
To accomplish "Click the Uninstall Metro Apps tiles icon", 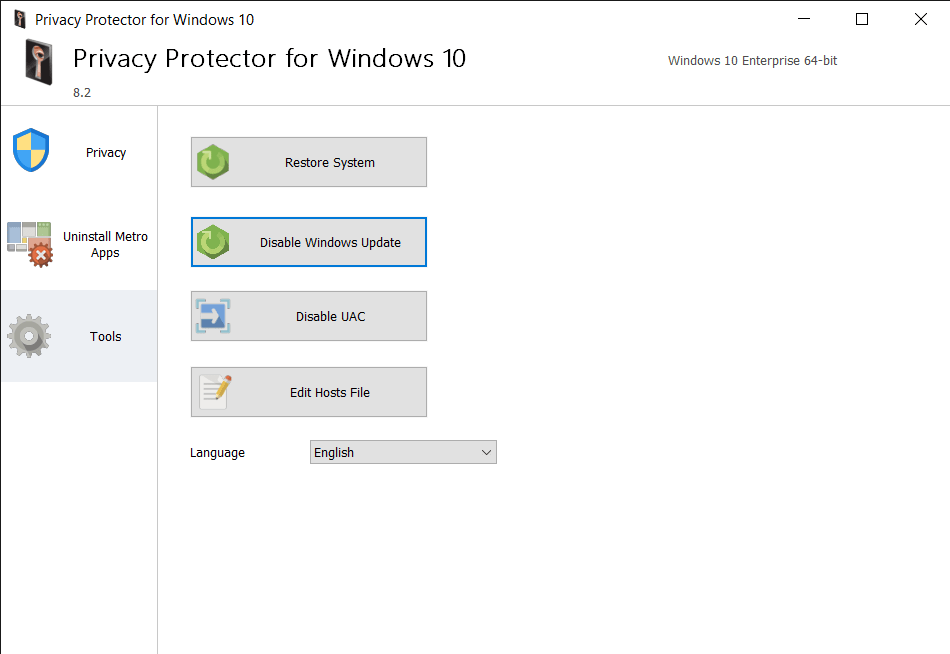I will (x=30, y=244).
